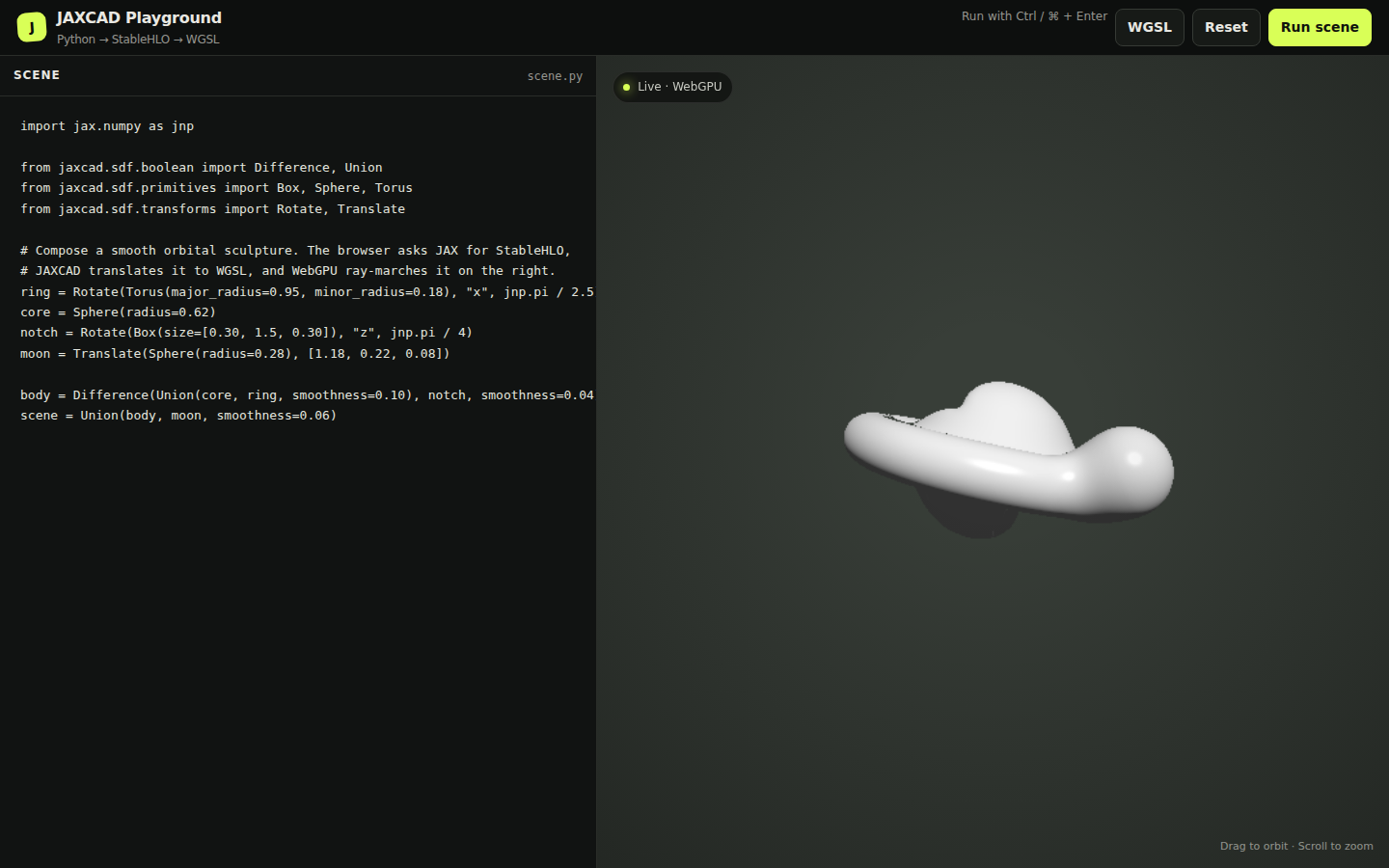Click the jaxcad.sdf.transforms import line
The width and height of the screenshot is (1389, 868).
pos(213,209)
